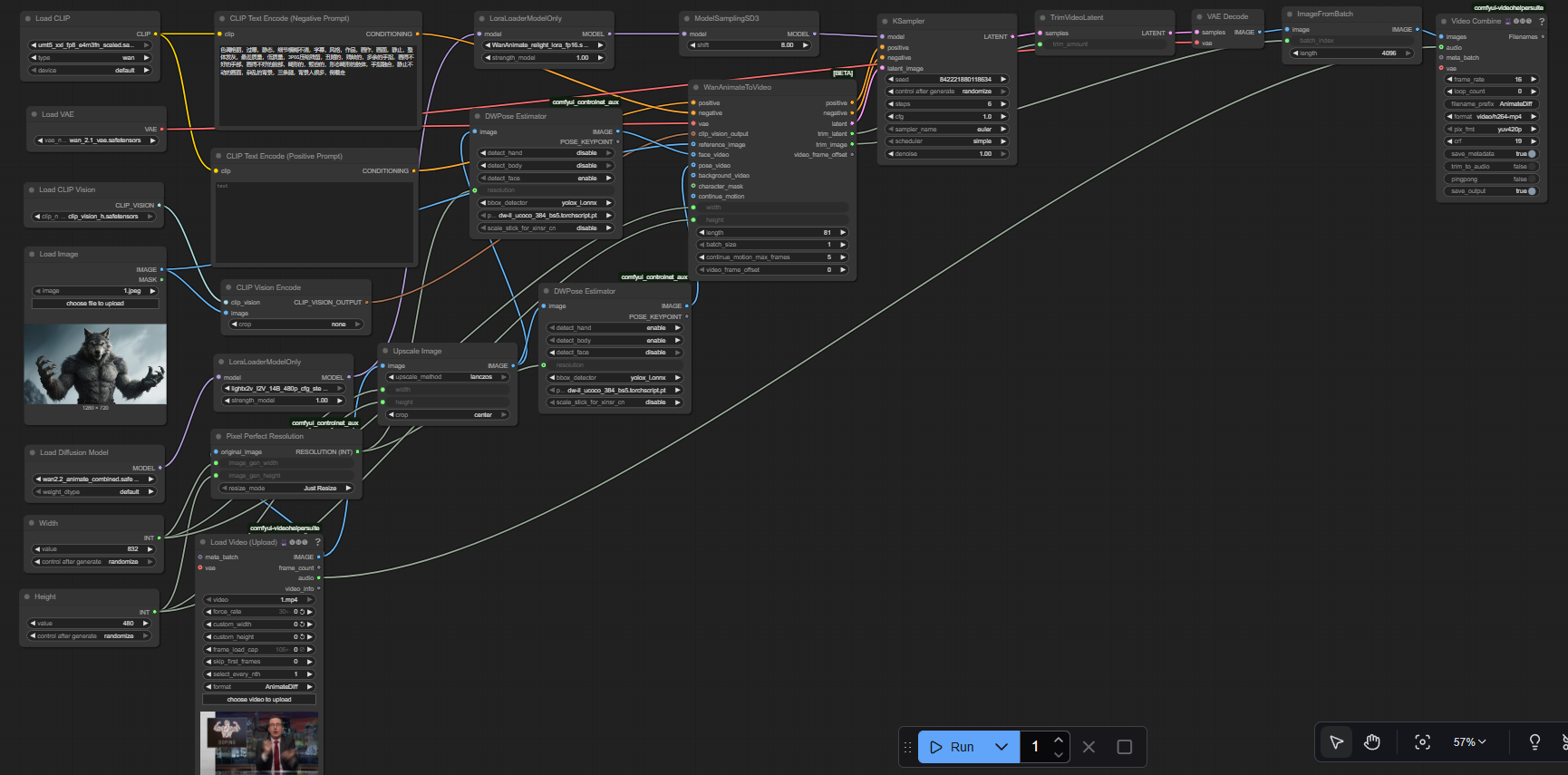Enable the pingpong toggle
The image size is (1568, 775).
pyautogui.click(x=1531, y=179)
